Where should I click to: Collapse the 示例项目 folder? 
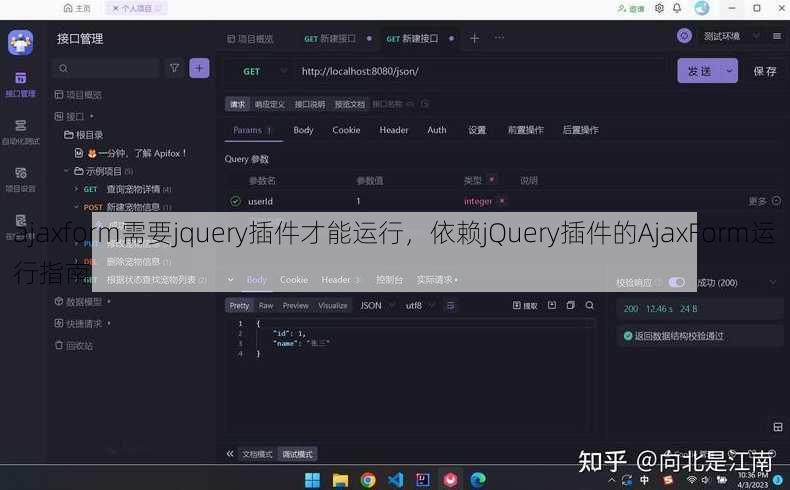click(x=66, y=171)
